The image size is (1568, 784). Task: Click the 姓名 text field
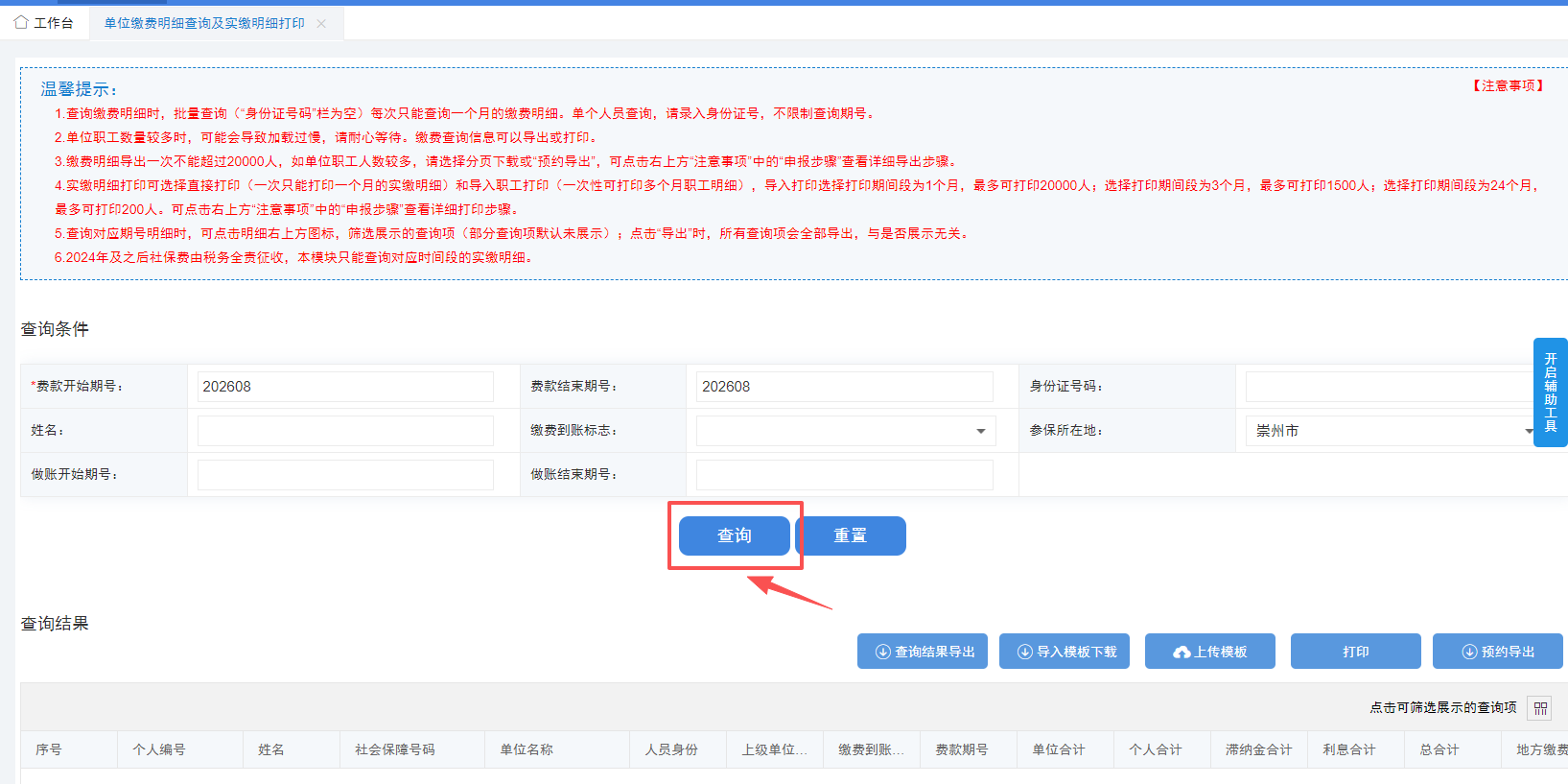(x=345, y=431)
